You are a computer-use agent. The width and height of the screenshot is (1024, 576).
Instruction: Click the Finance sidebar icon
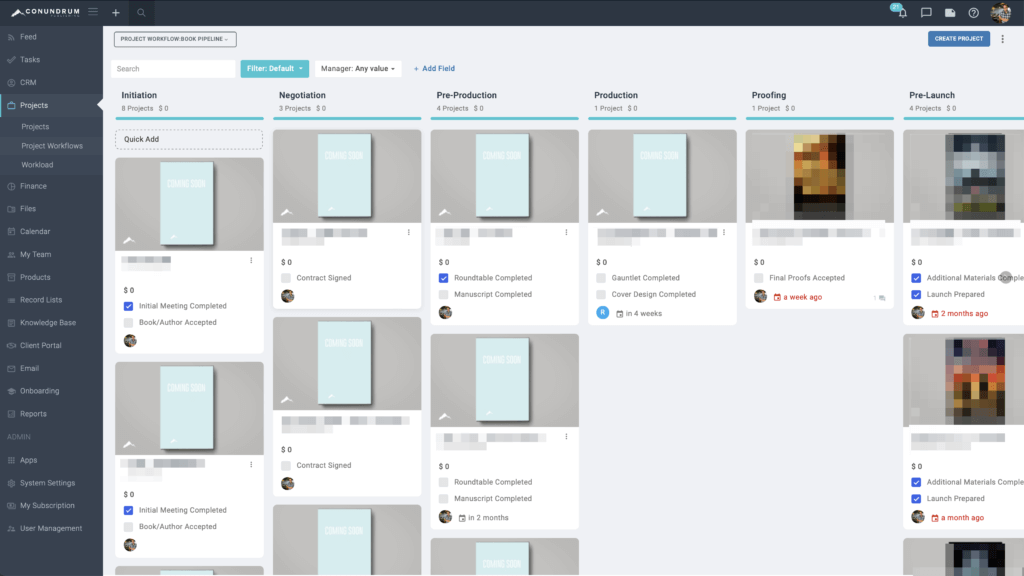coord(11,186)
